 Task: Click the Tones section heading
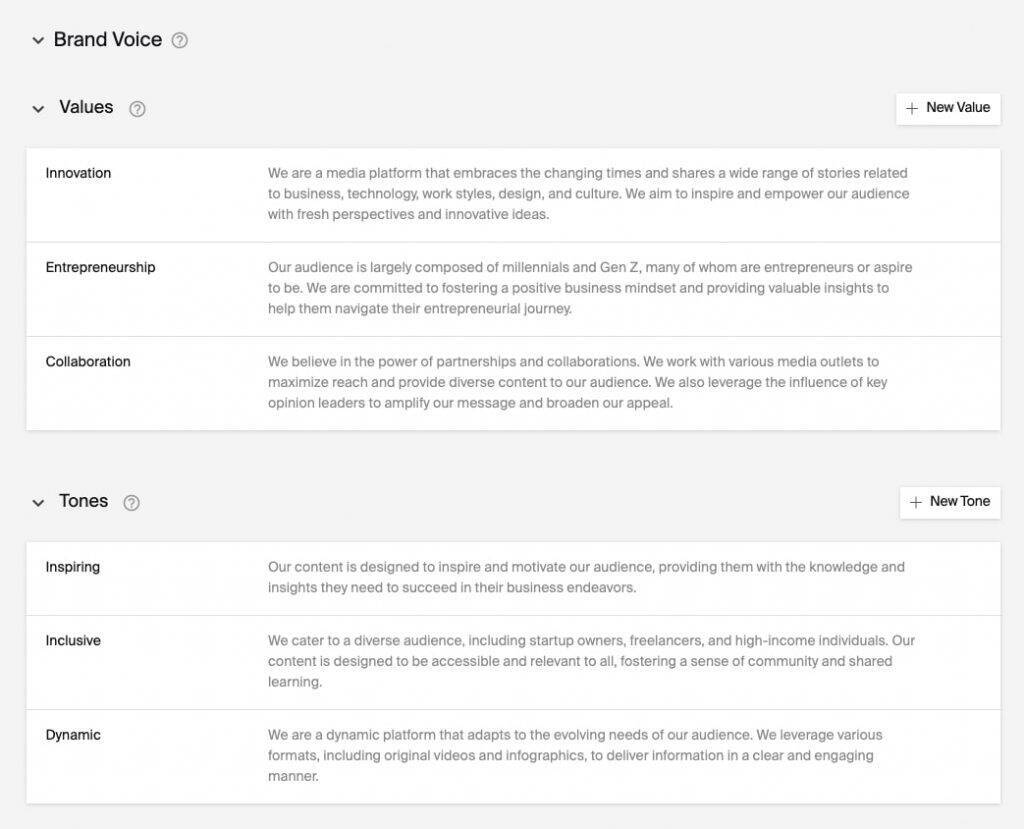point(84,502)
